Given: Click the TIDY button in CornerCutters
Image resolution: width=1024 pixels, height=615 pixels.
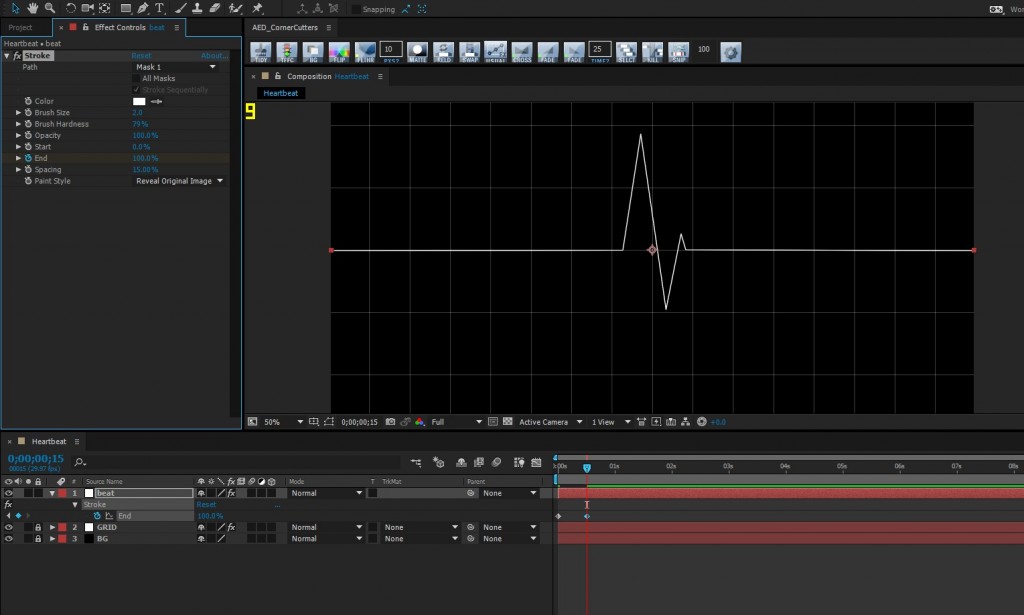Looking at the screenshot, I should pyautogui.click(x=261, y=52).
